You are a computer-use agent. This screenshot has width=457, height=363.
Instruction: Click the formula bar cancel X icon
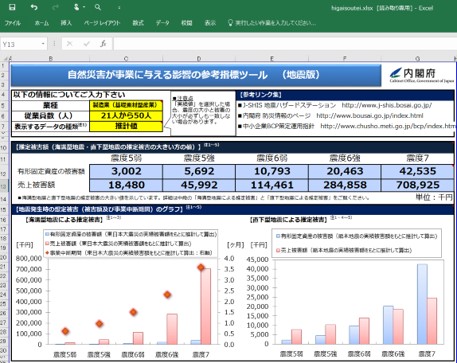[x=69, y=44]
